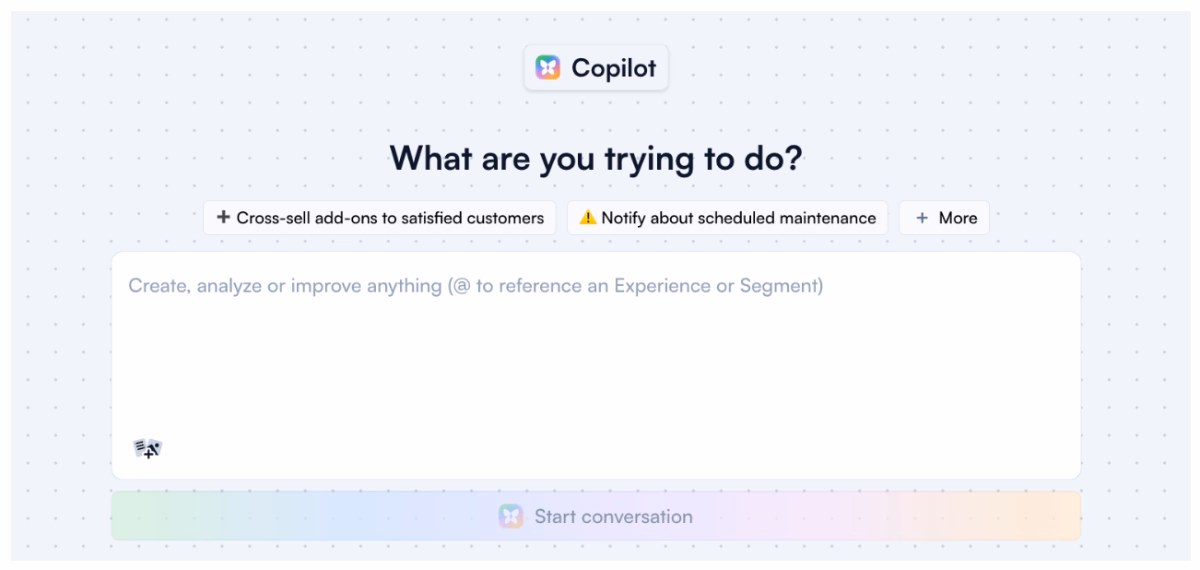Click the What are you trying to do? heading
The height and width of the screenshot is (570, 1200).
(596, 158)
